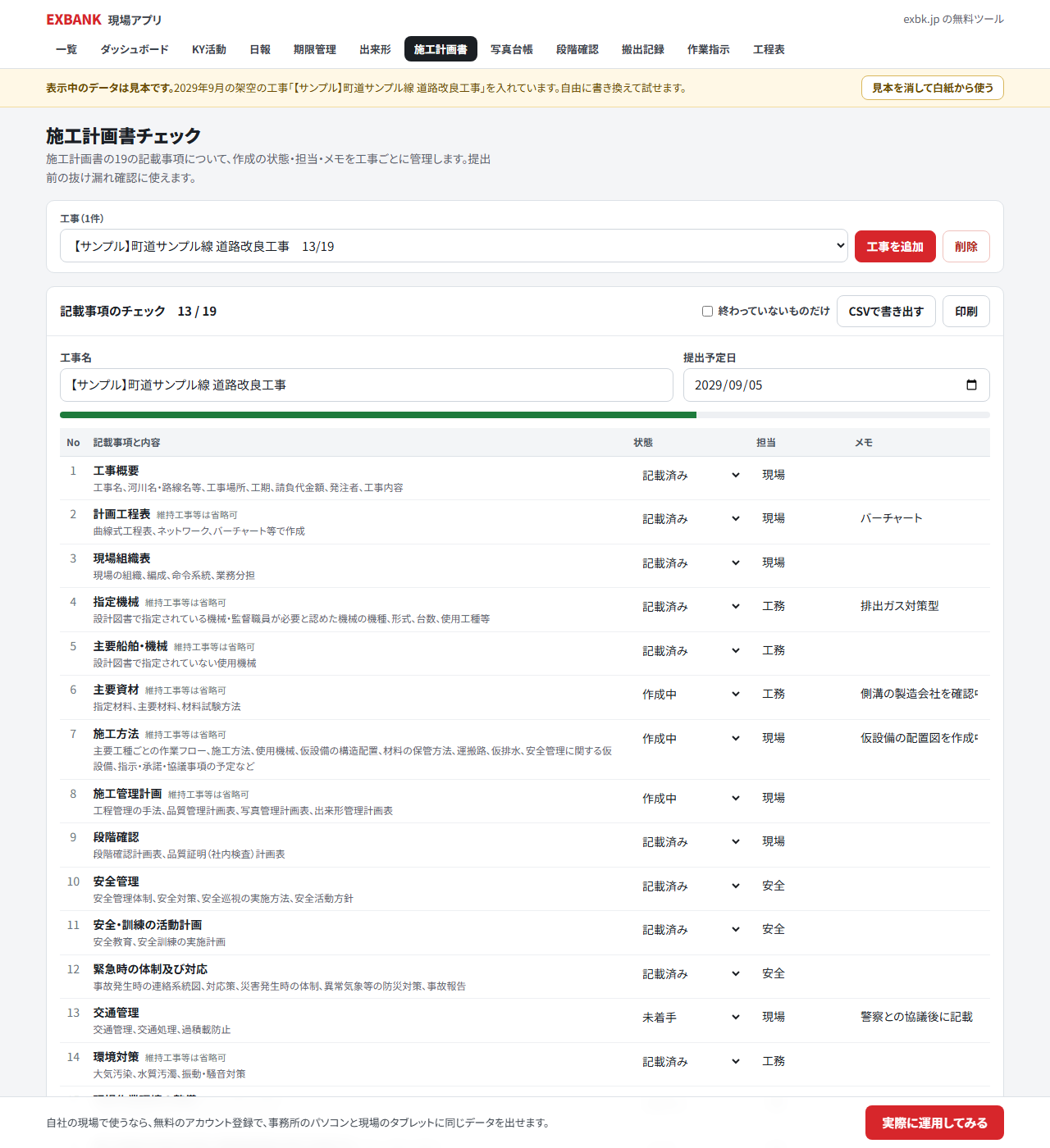This screenshot has height=1148, width=1050.
Task: Open the ダッシュボード tab
Action: [x=135, y=49]
